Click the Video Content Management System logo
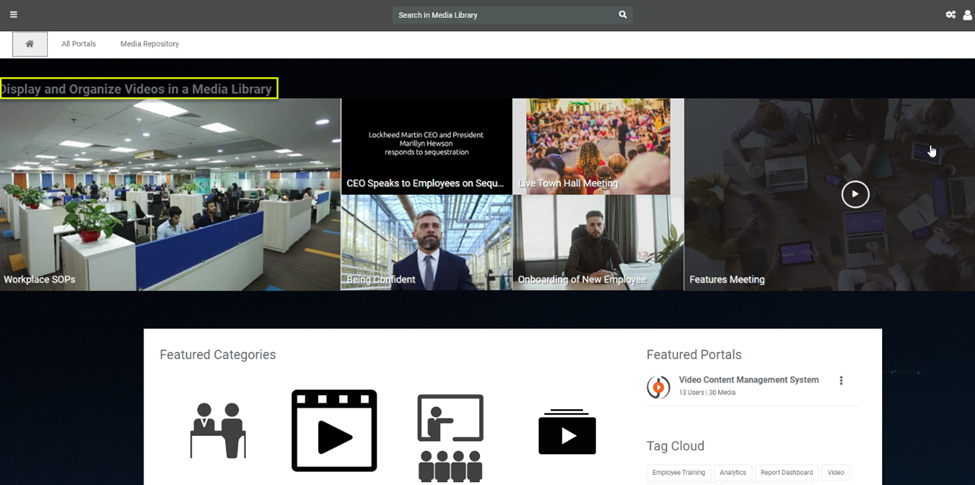 [658, 387]
